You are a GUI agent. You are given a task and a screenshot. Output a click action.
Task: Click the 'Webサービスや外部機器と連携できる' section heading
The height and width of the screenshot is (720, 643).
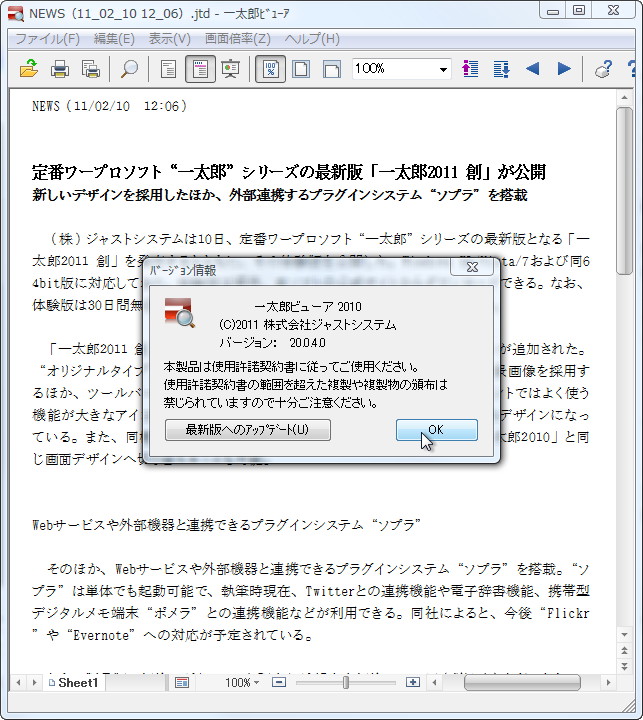pyautogui.click(x=226, y=524)
